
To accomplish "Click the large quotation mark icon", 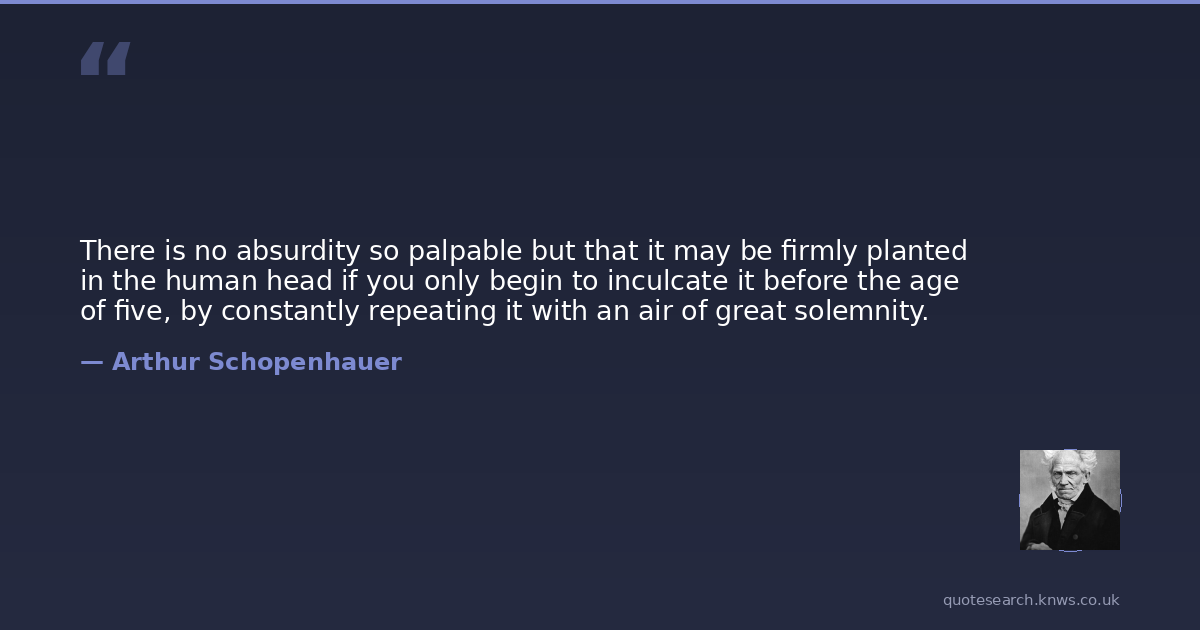I will click(x=105, y=59).
